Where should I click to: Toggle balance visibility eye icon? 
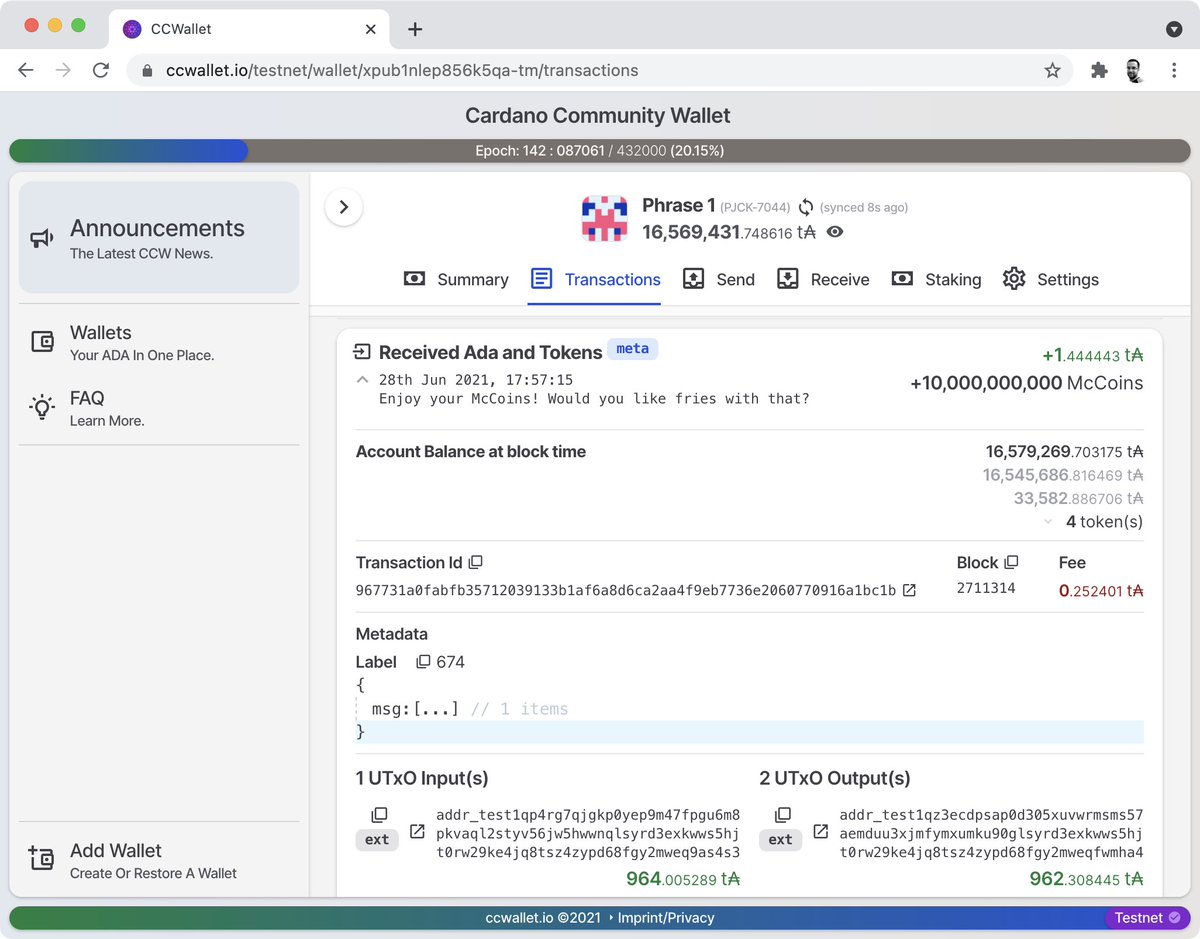[835, 232]
